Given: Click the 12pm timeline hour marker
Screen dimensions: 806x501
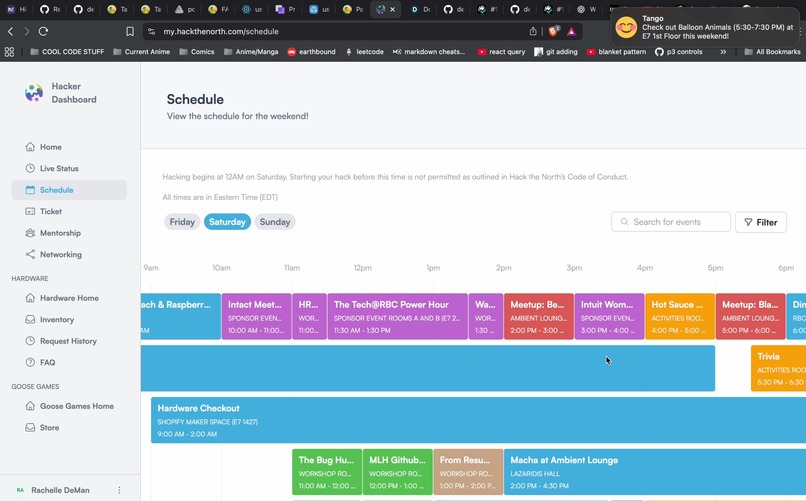Looking at the screenshot, I should [x=362, y=268].
